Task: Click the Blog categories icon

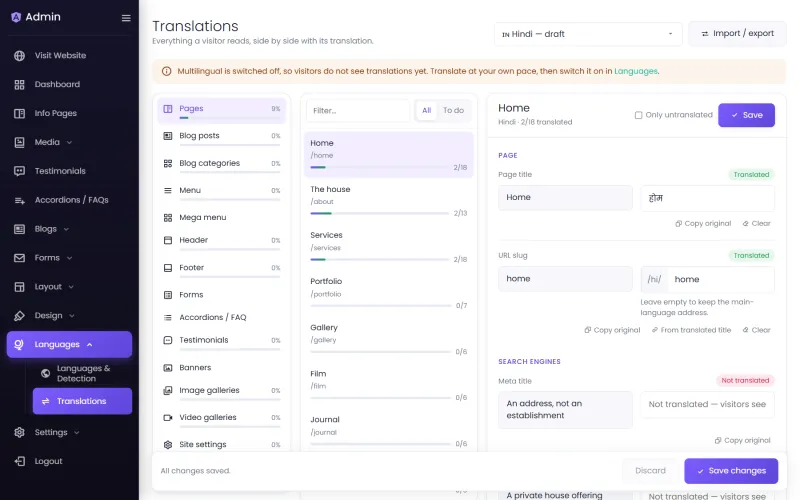Action: [167, 163]
